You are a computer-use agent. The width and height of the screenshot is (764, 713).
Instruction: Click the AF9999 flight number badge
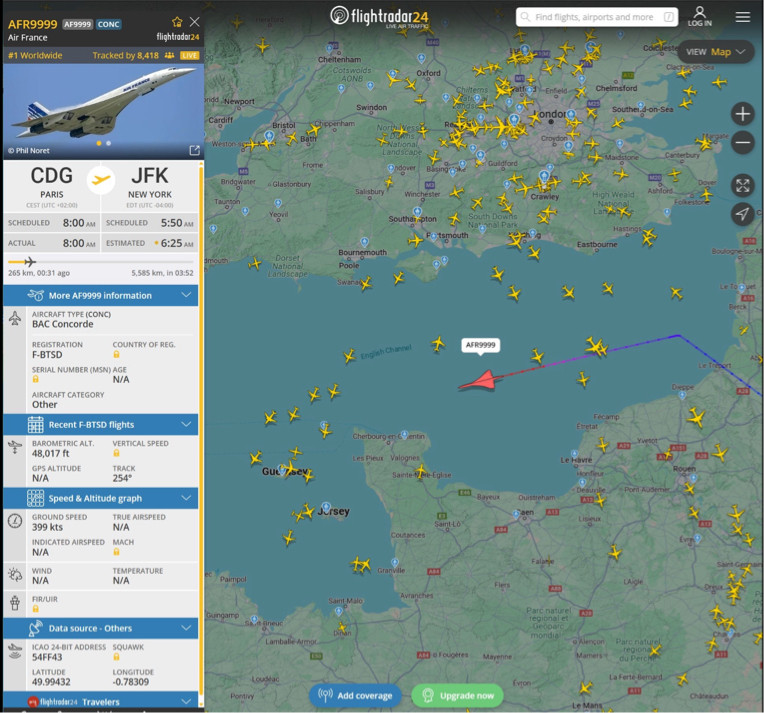pos(77,24)
